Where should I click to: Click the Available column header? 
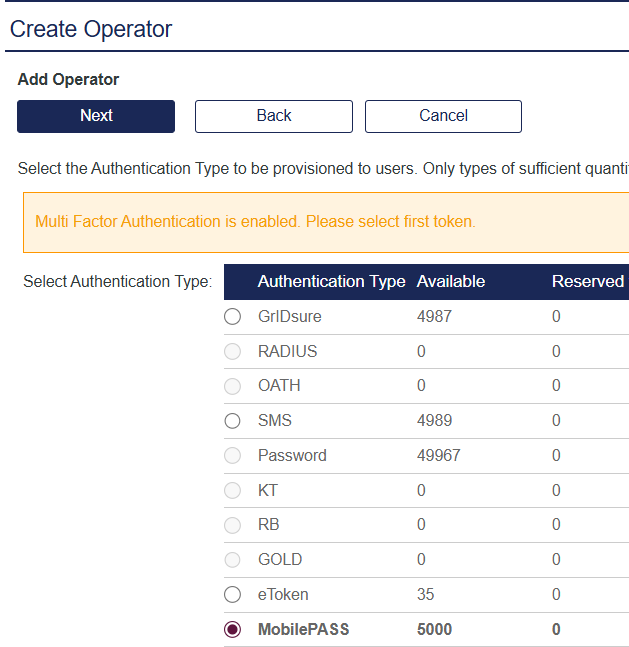[x=450, y=282]
